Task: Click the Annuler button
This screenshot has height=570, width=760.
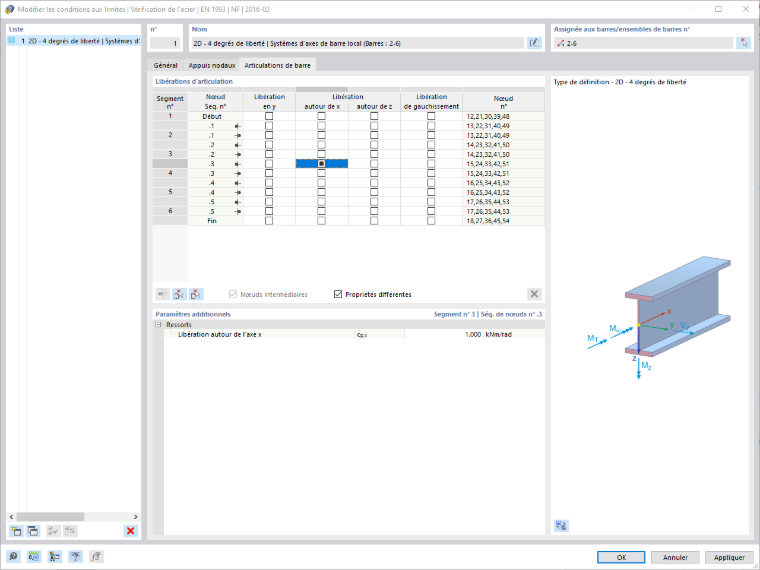Action: point(675,557)
